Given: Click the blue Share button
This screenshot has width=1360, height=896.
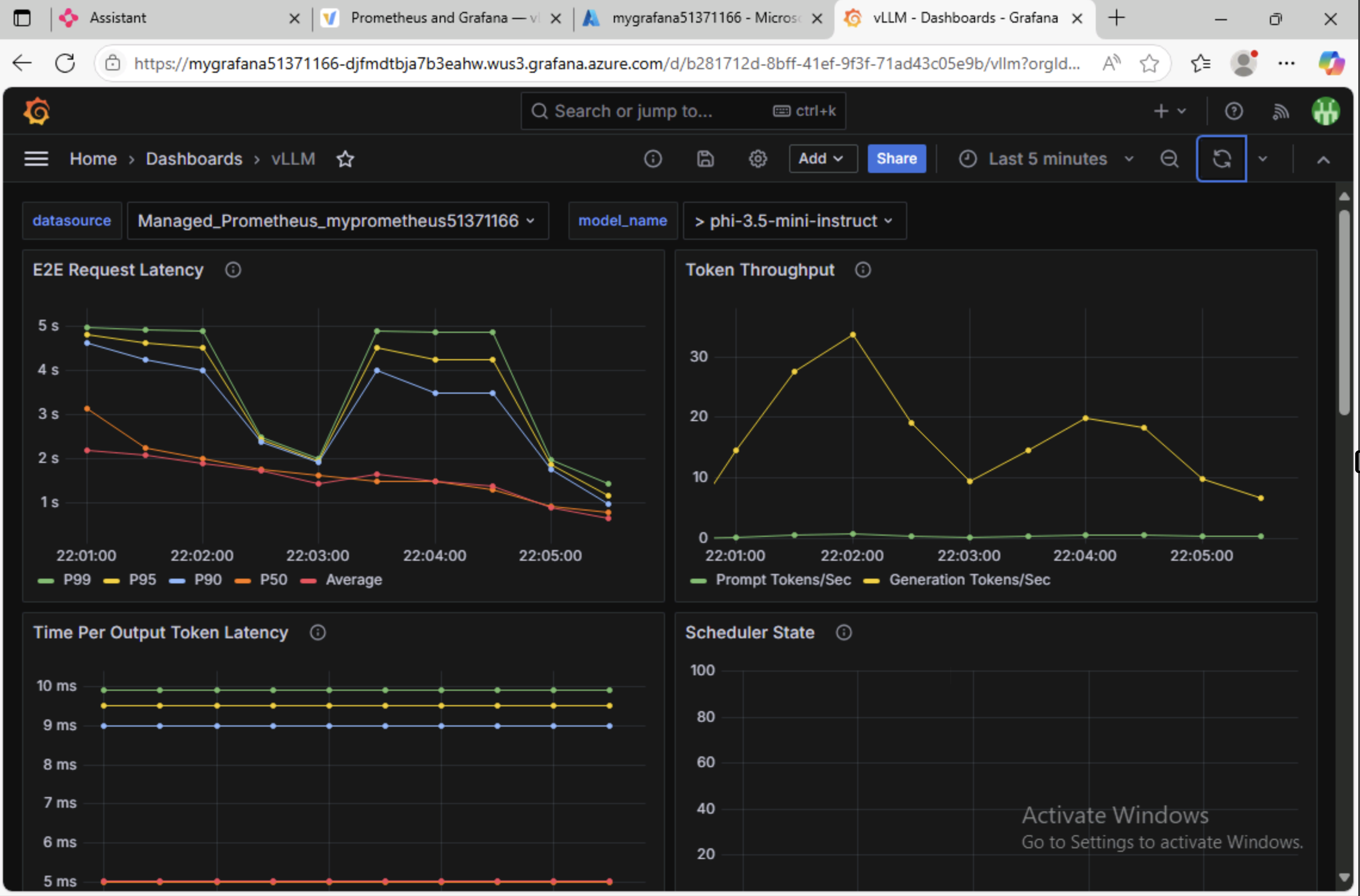Looking at the screenshot, I should (x=896, y=159).
